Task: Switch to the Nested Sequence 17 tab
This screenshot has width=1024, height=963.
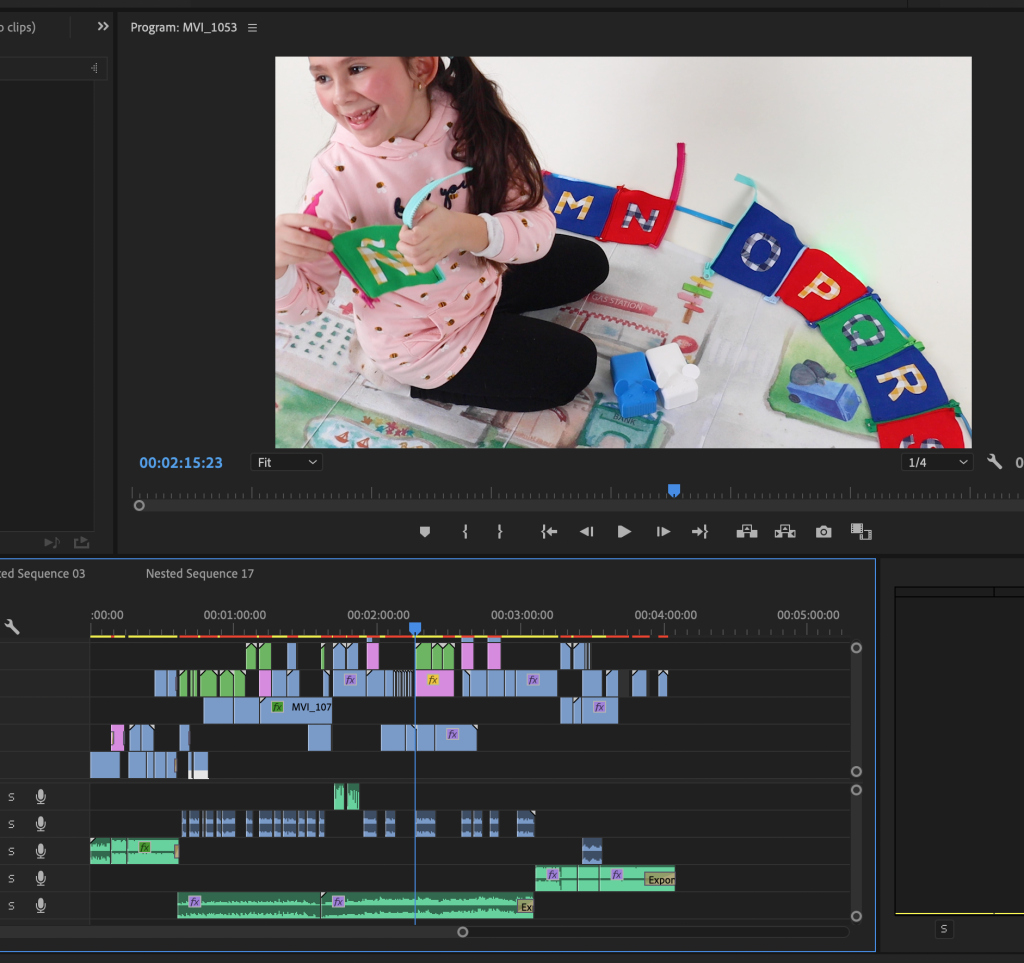Action: 200,574
